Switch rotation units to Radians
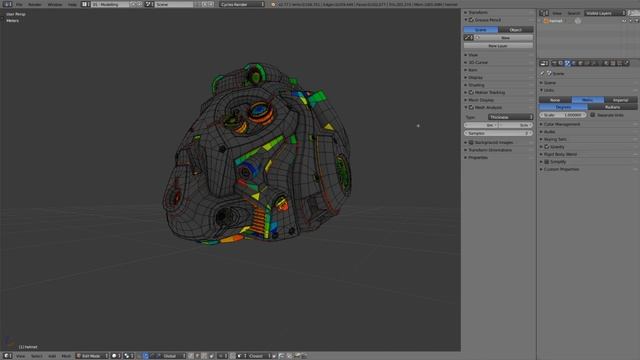Viewport: 640px width, 360px height. click(612, 107)
